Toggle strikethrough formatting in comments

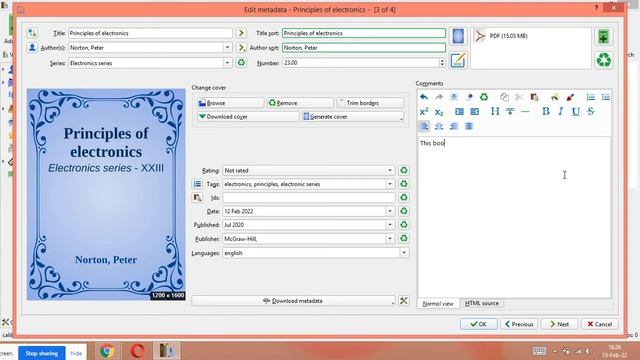coord(591,111)
